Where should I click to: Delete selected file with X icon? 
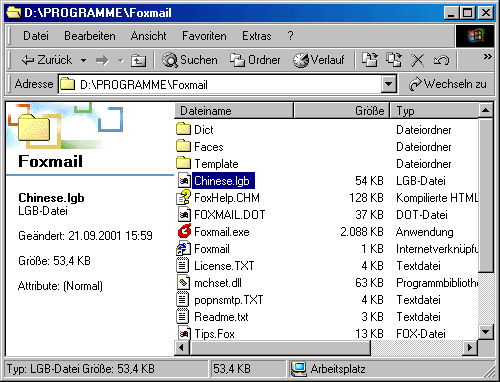(x=417, y=60)
